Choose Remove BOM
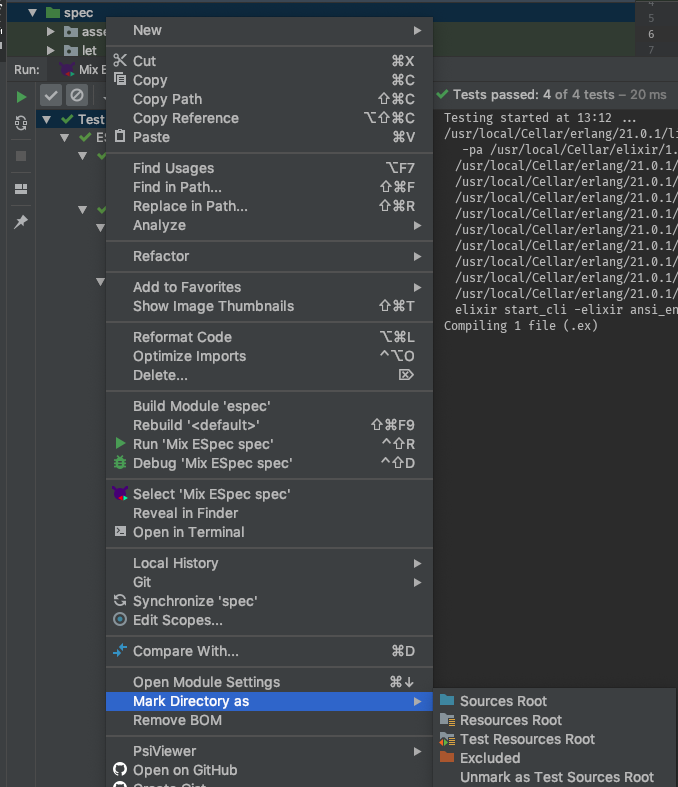This screenshot has width=678, height=787. click(269, 720)
